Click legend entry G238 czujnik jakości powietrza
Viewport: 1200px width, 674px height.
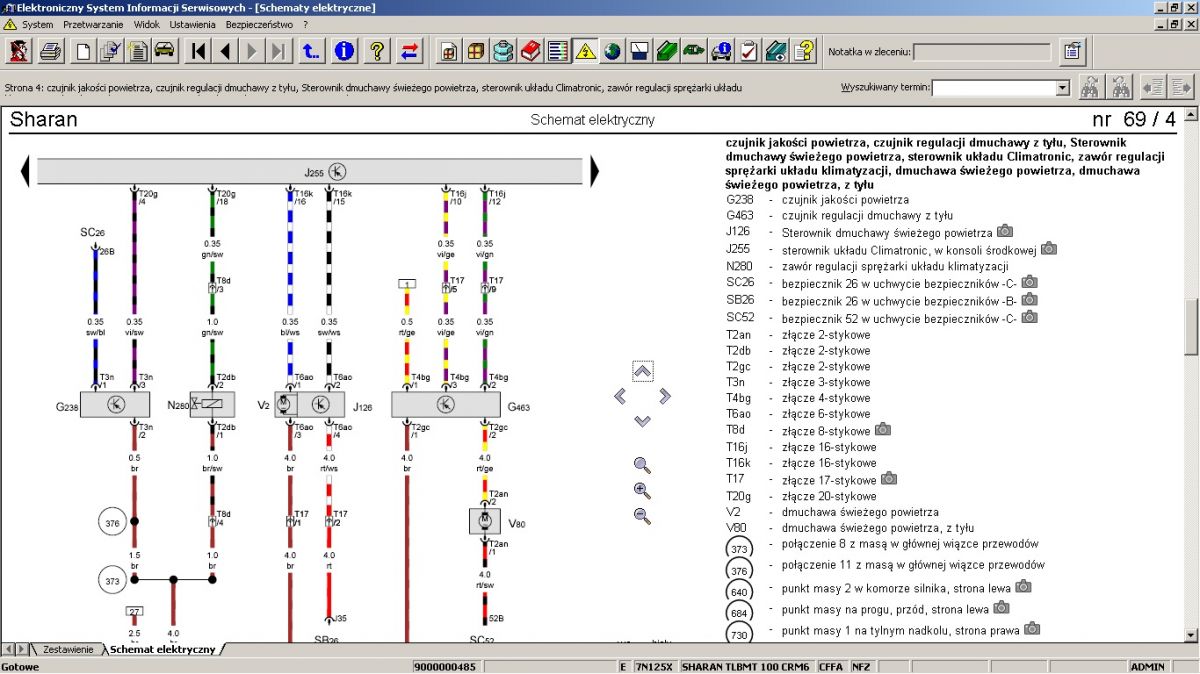[817, 200]
